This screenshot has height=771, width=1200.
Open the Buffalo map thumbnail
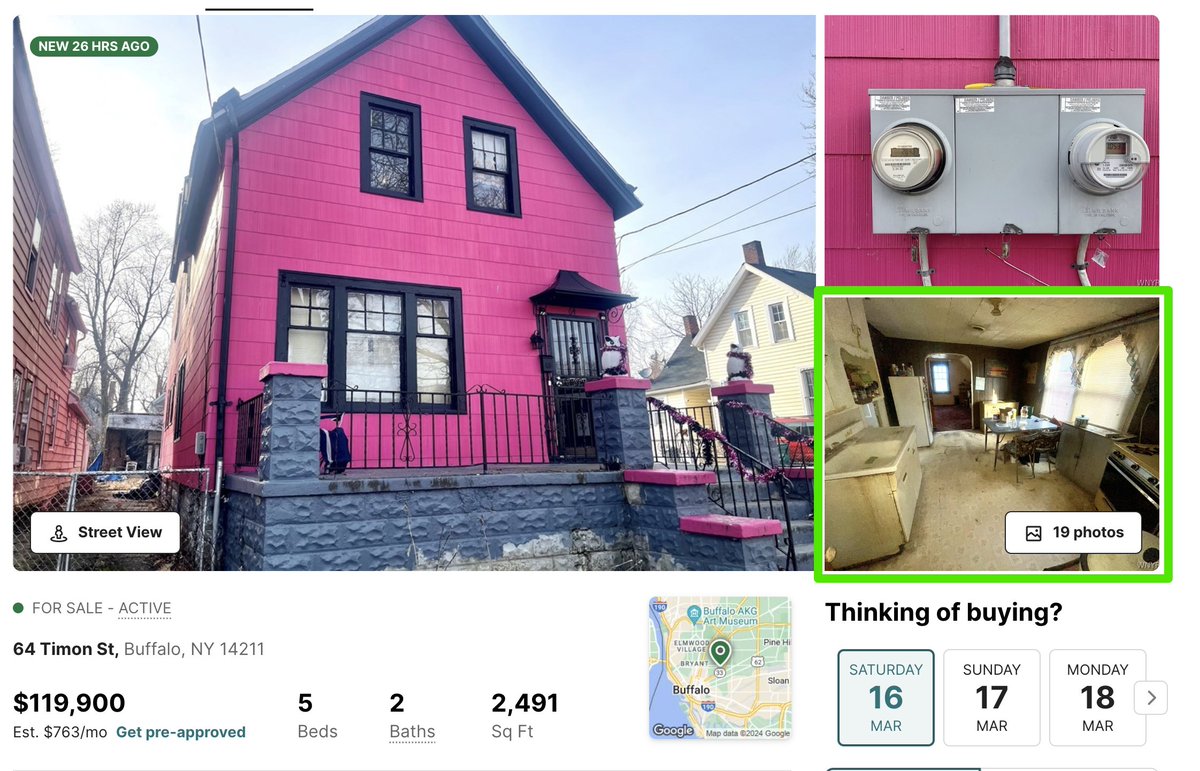720,668
